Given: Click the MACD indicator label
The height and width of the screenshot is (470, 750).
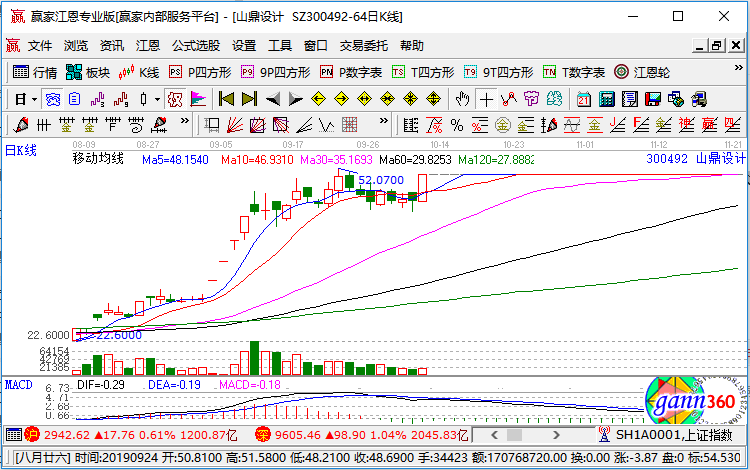Looking at the screenshot, I should pos(19,385).
